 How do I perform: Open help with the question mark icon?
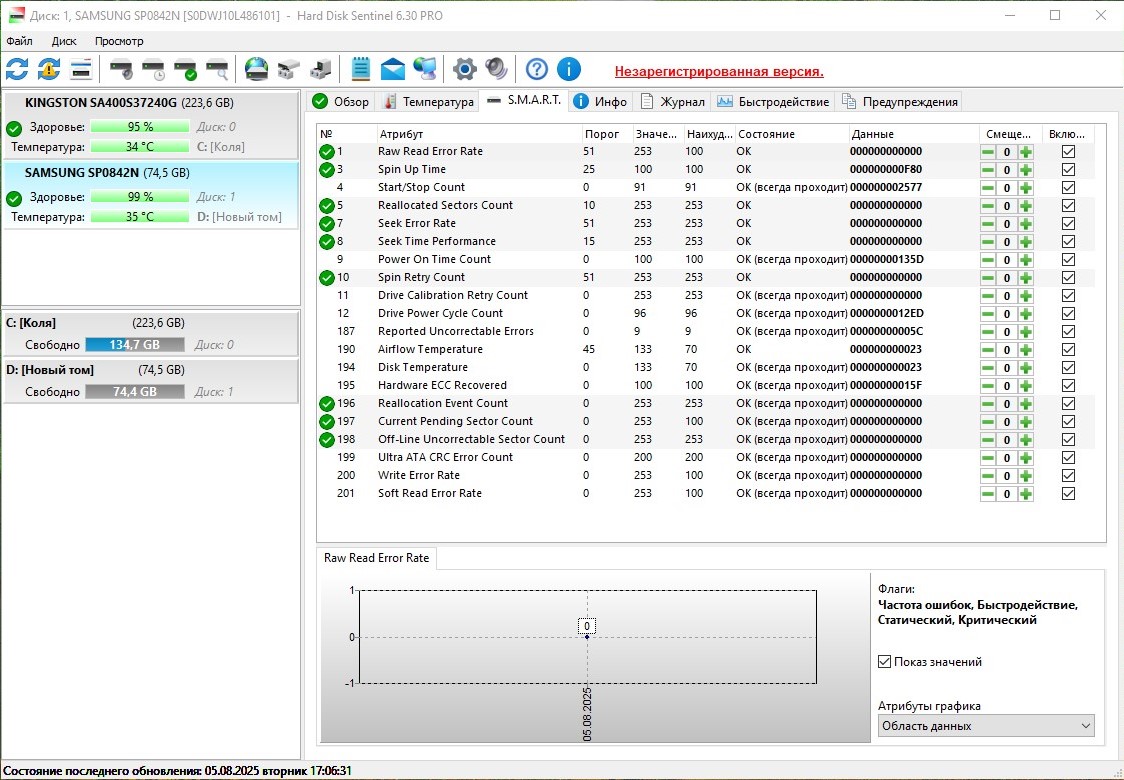[537, 69]
